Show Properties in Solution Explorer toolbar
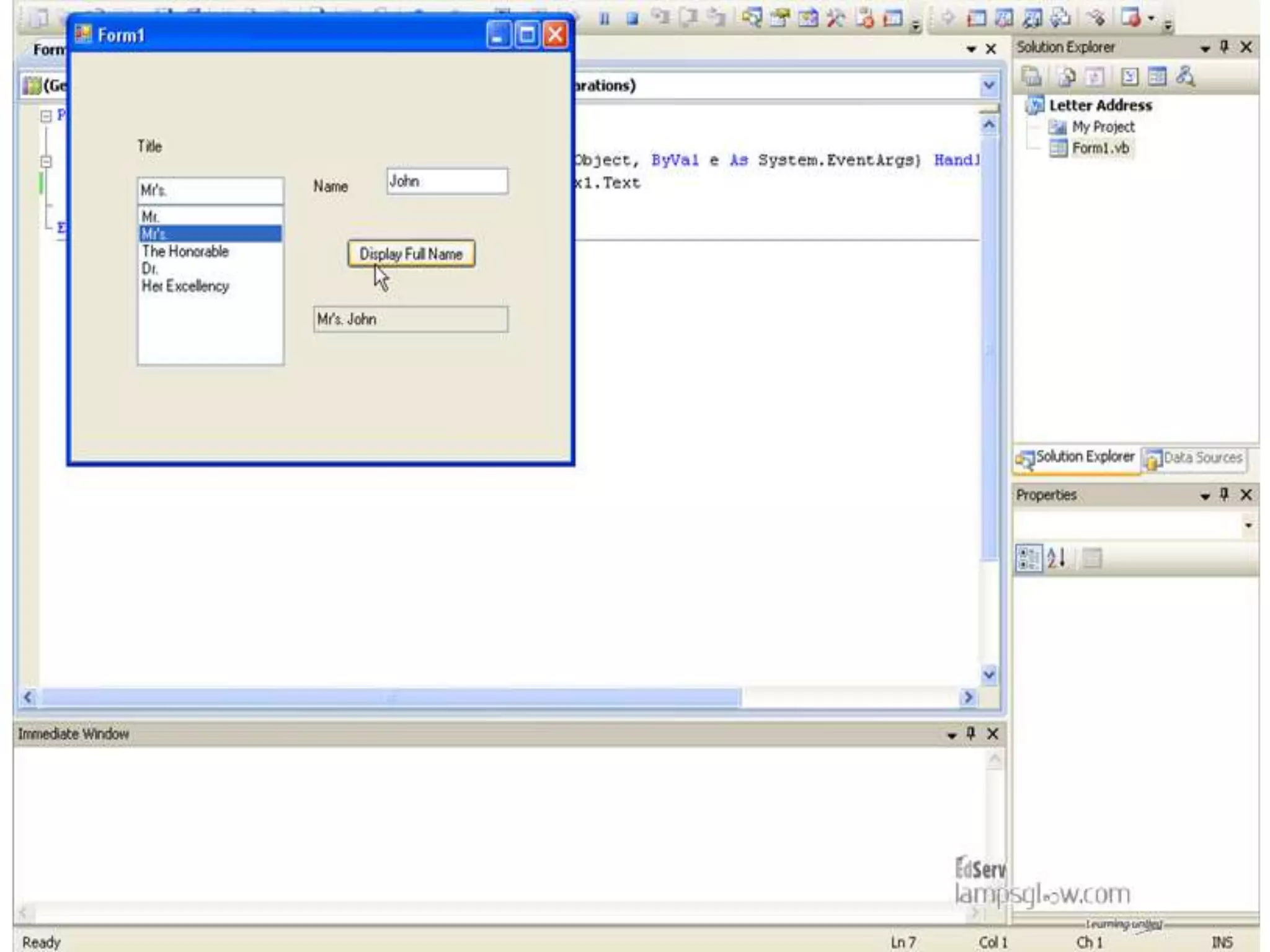 [1031, 76]
